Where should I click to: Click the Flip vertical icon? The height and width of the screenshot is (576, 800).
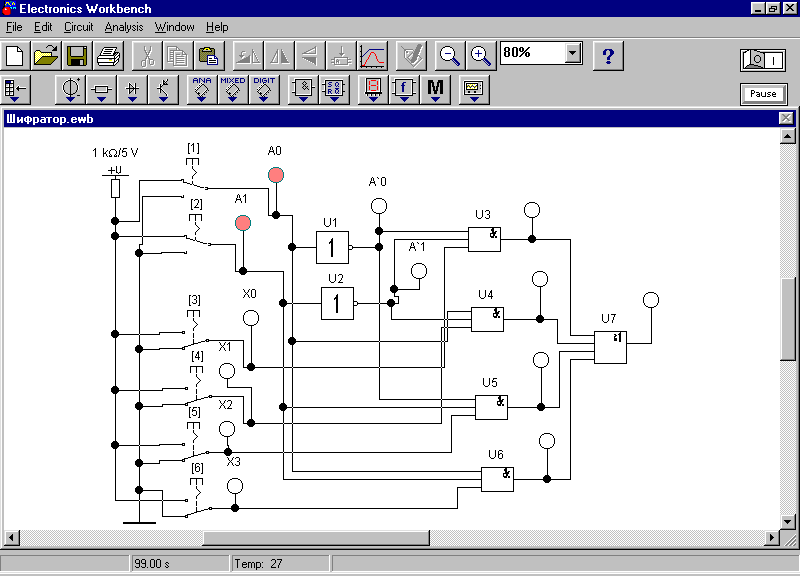[310, 56]
